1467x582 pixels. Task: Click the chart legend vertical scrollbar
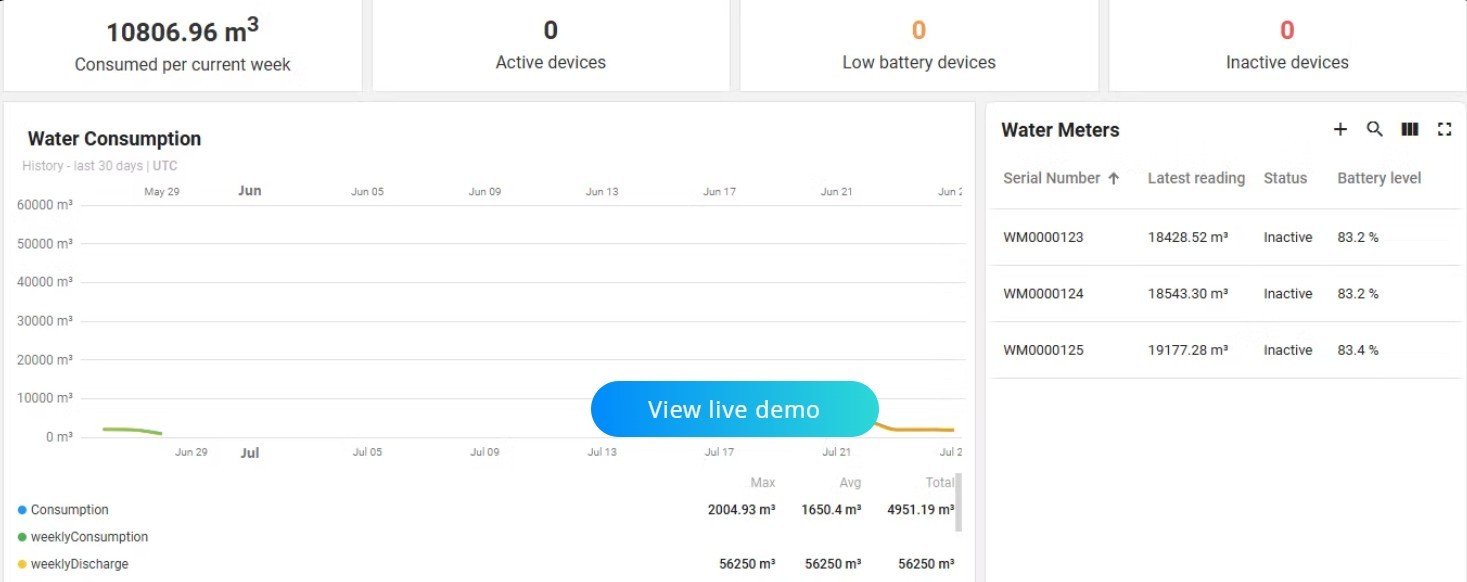tap(958, 503)
